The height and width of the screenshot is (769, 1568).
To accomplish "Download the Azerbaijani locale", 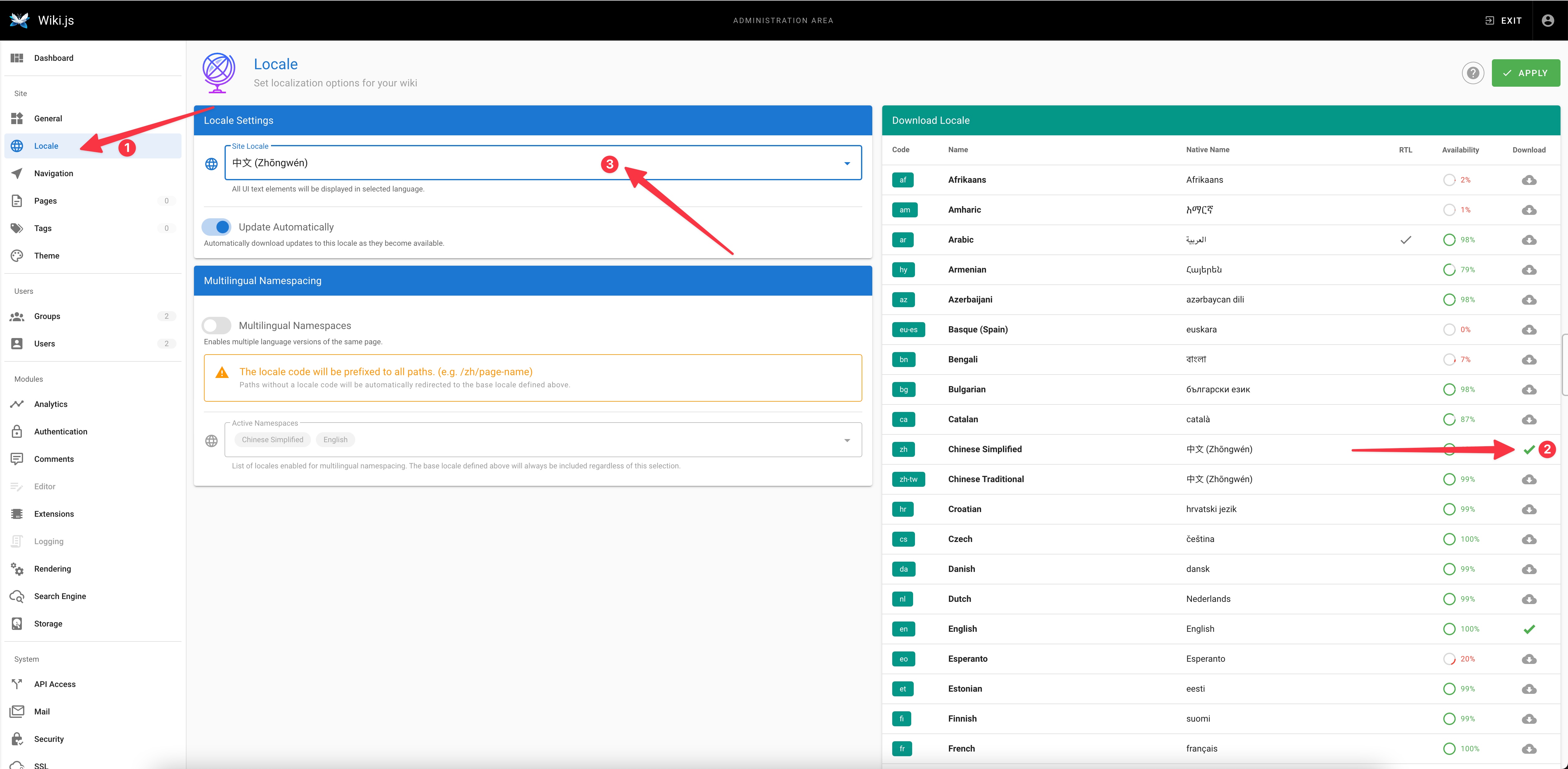I will [1529, 300].
